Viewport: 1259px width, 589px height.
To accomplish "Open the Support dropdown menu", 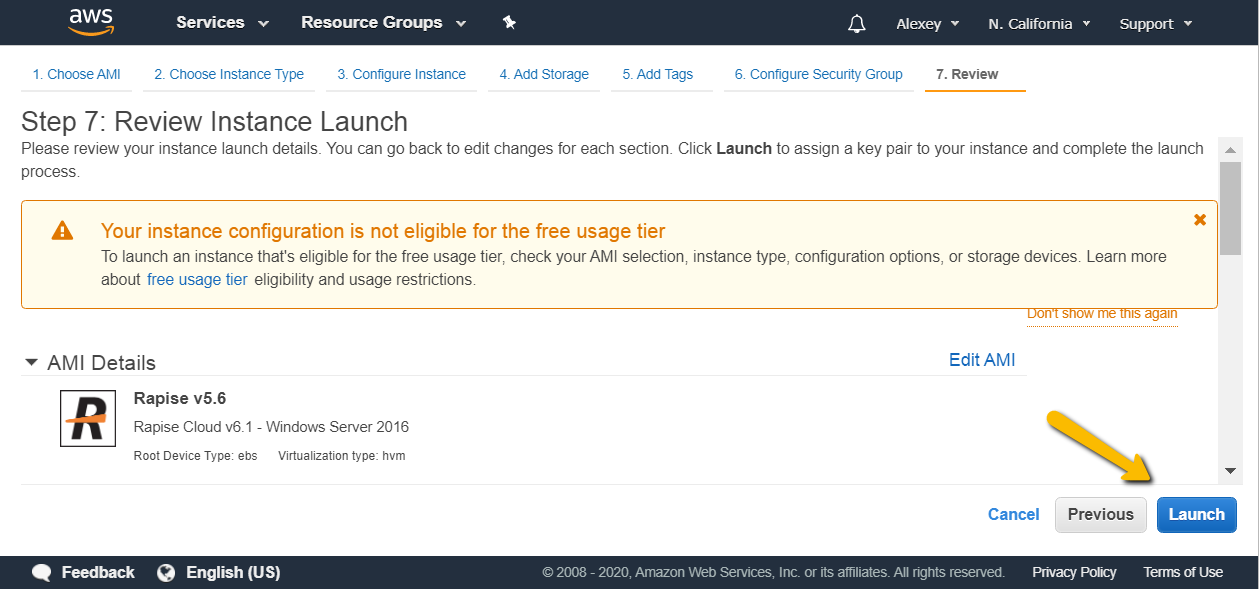I will 1156,24.
